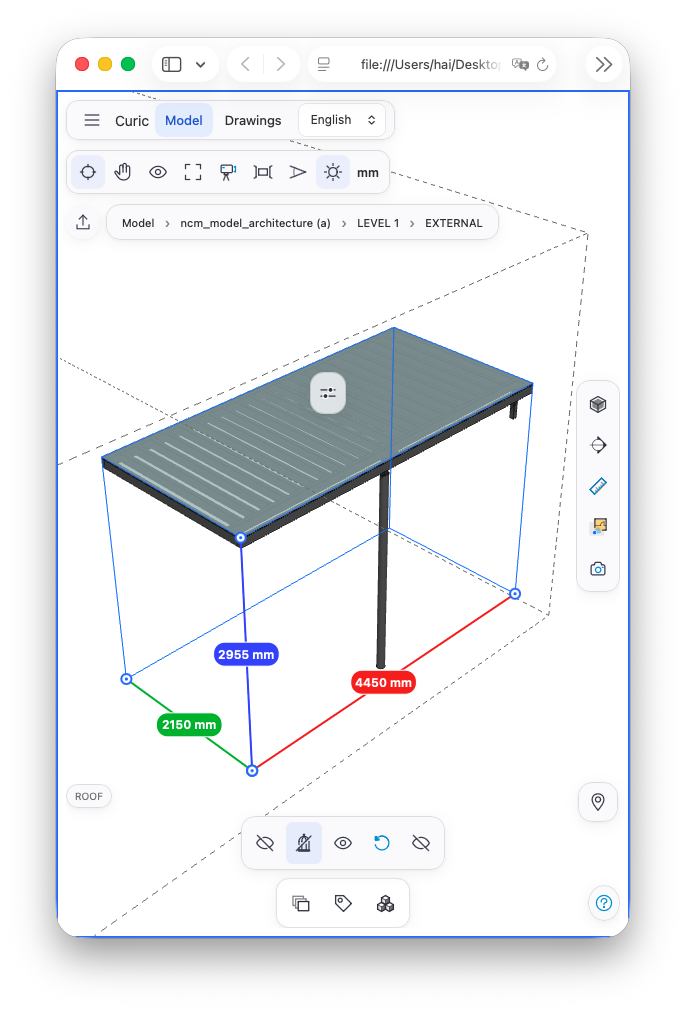Select the walk camera tool
This screenshot has height=1012, width=686.
point(227,172)
